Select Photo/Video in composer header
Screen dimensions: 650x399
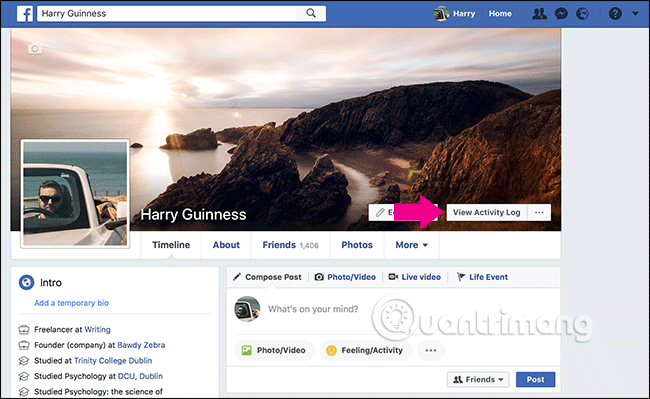[x=345, y=277]
